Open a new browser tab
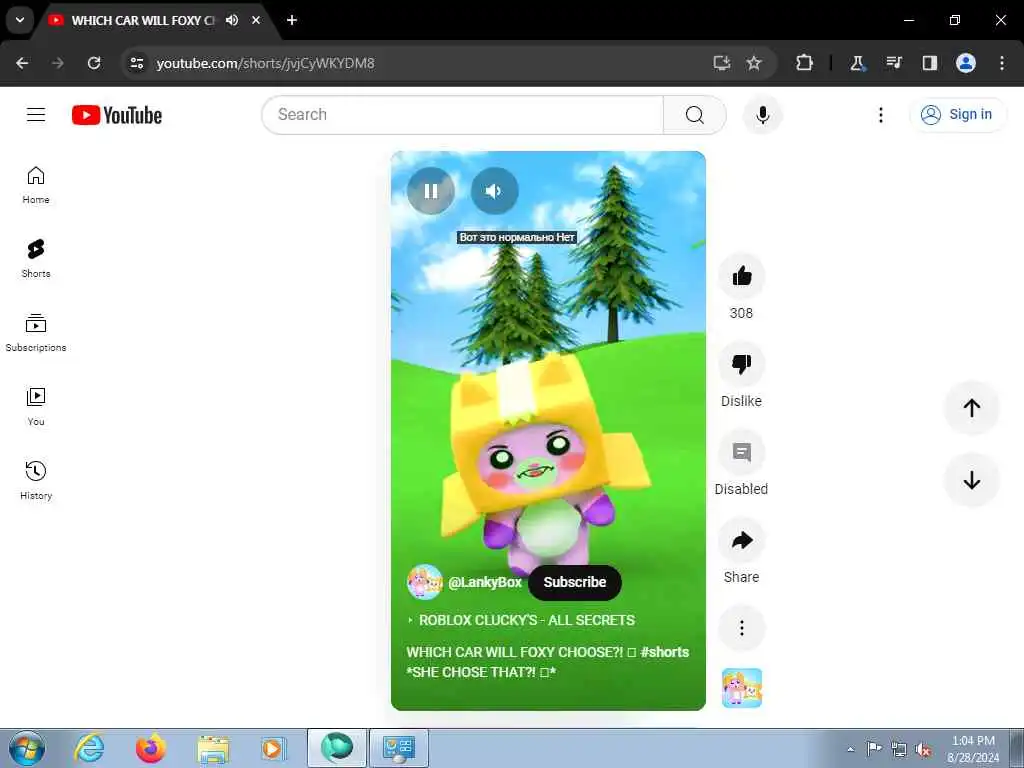The image size is (1024, 768). (x=292, y=20)
